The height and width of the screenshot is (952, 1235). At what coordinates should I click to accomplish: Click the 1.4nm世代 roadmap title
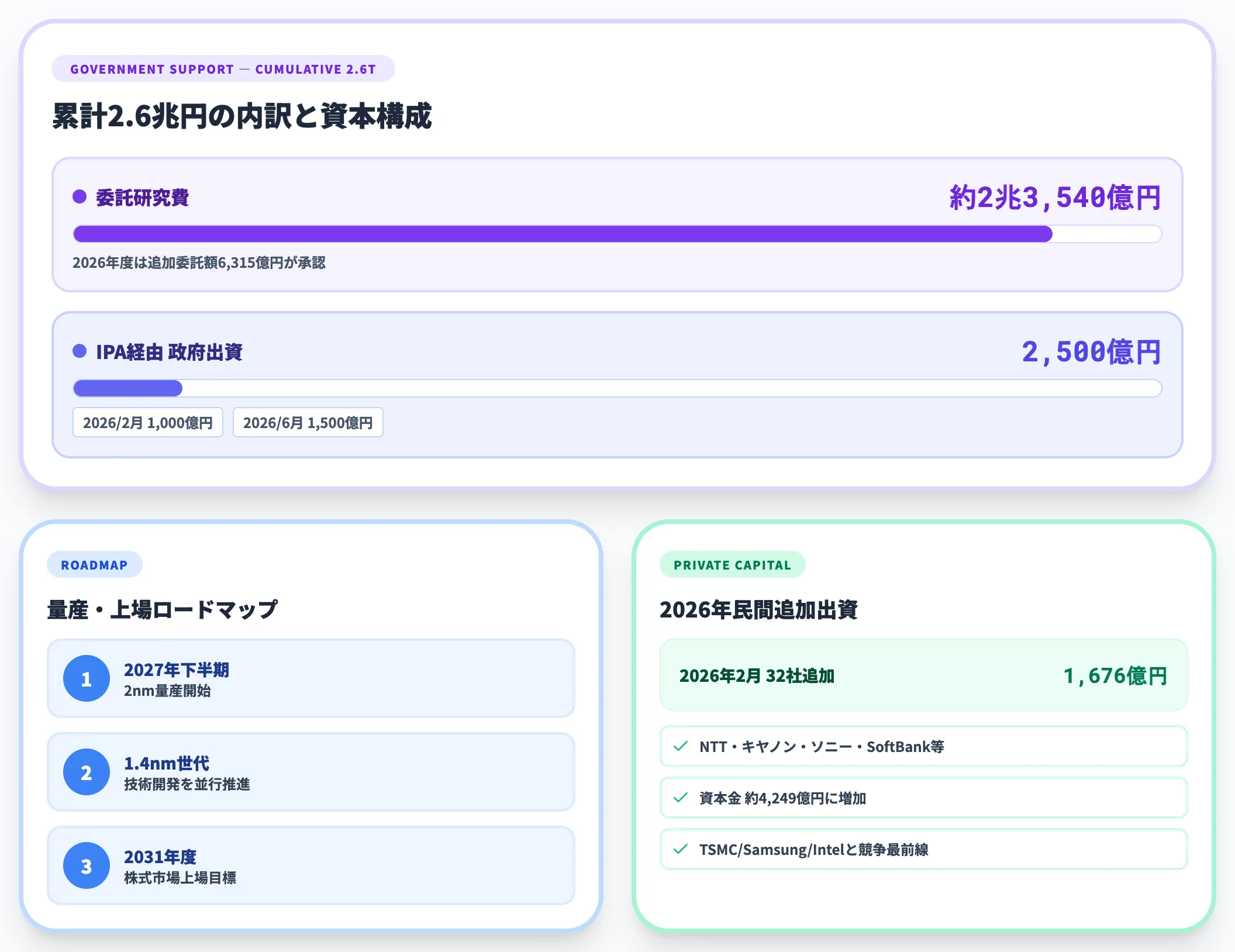click(167, 763)
